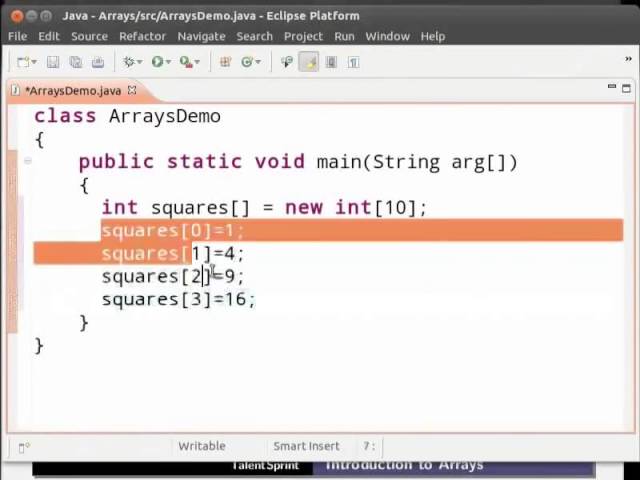This screenshot has width=640, height=480.
Task: Open the Edit menu
Action: pos(49,36)
